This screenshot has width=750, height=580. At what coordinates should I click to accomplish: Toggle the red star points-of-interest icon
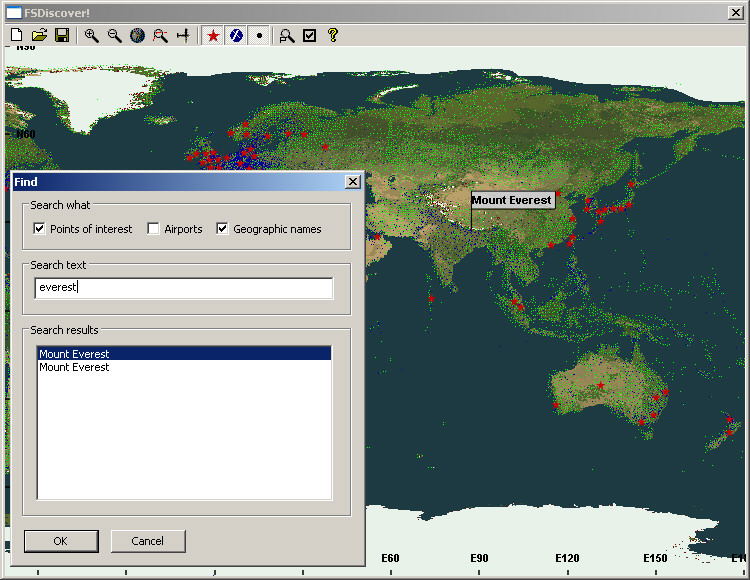[213, 35]
